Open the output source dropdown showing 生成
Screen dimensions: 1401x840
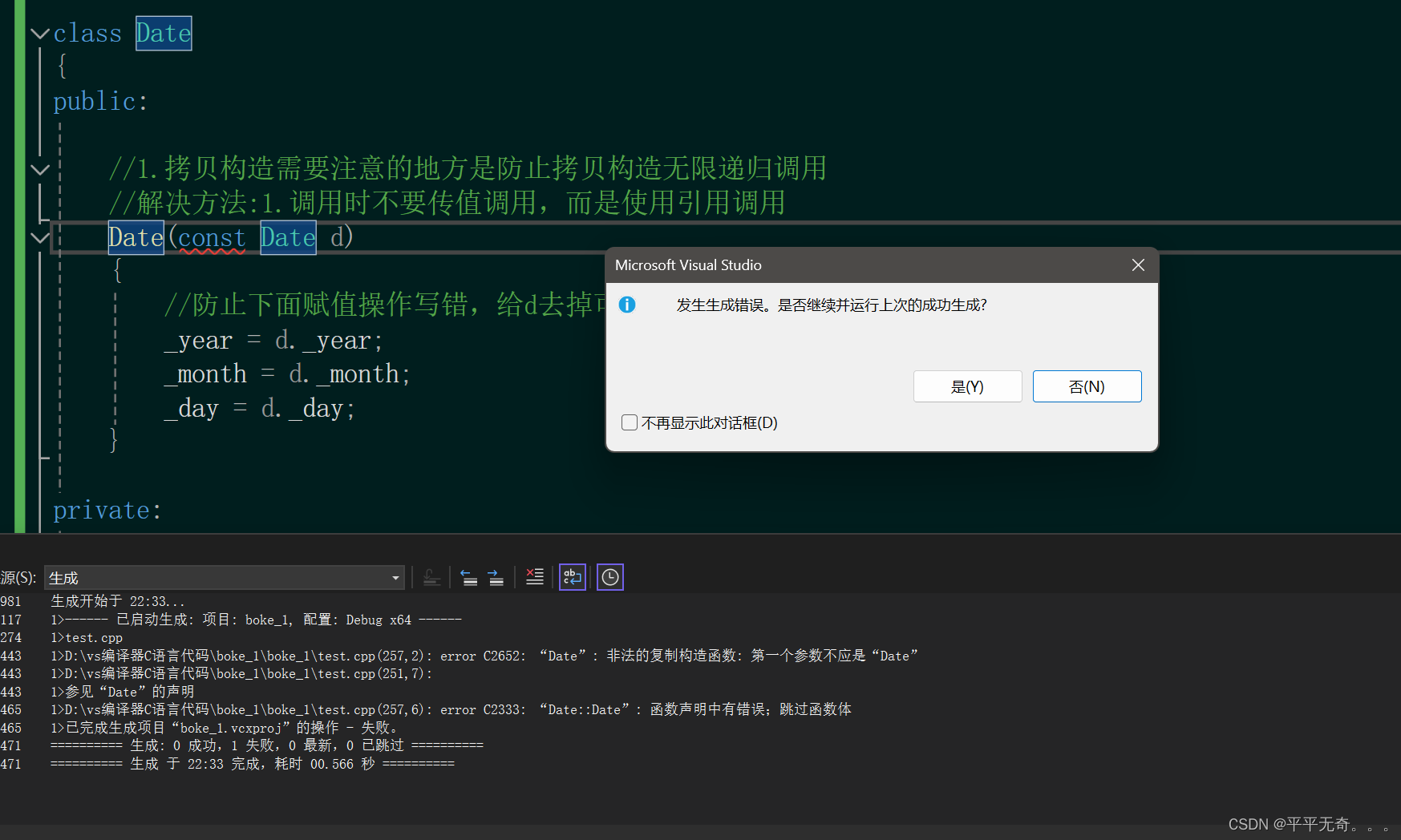point(225,578)
